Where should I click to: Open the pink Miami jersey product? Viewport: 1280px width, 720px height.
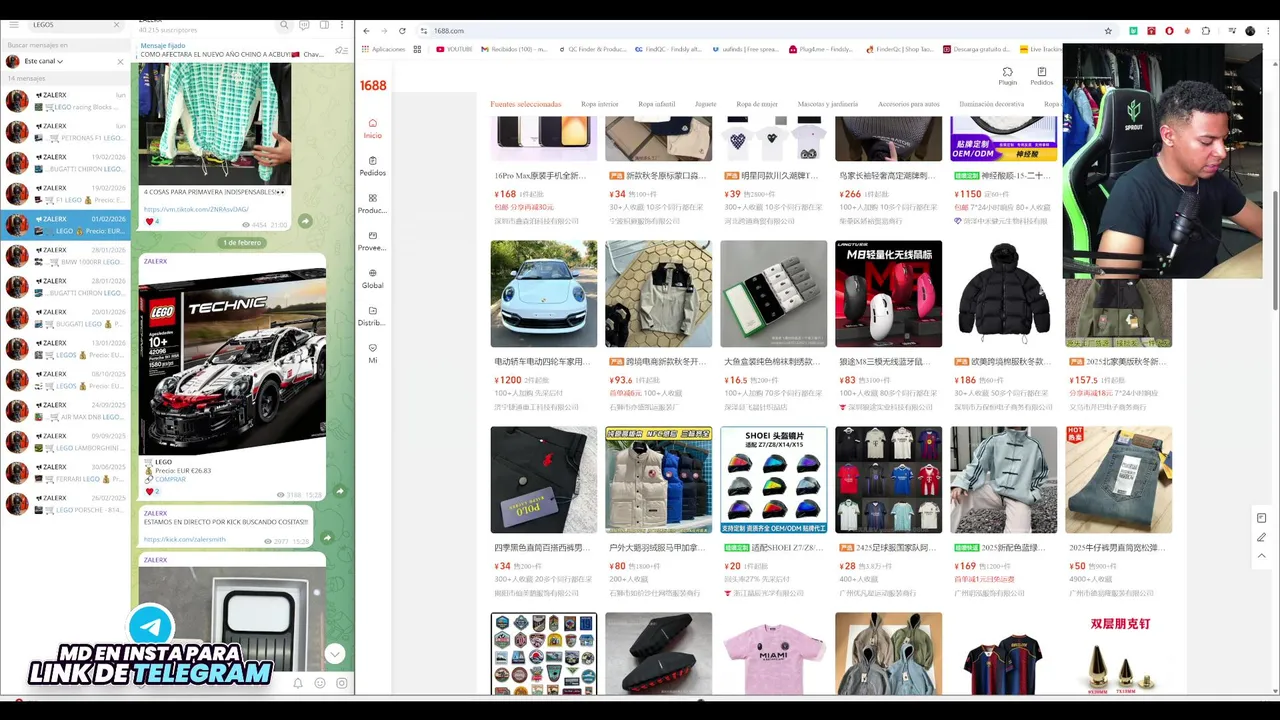tap(774, 653)
